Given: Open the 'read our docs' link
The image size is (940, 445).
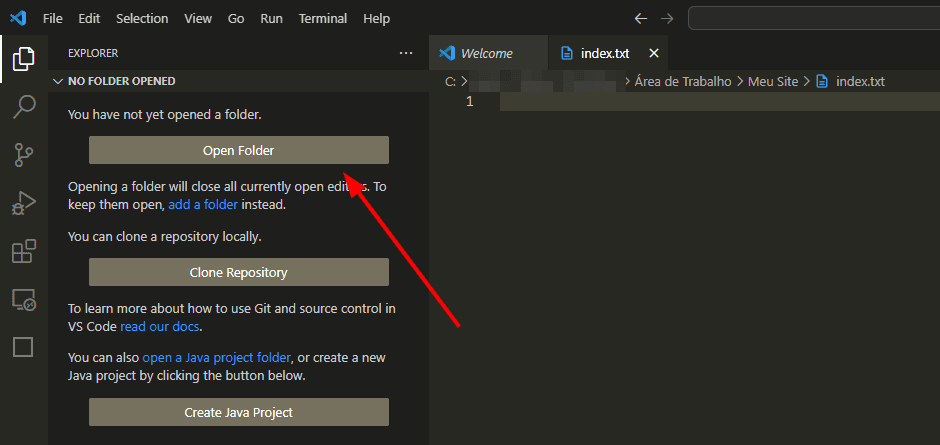Looking at the screenshot, I should pos(161,327).
